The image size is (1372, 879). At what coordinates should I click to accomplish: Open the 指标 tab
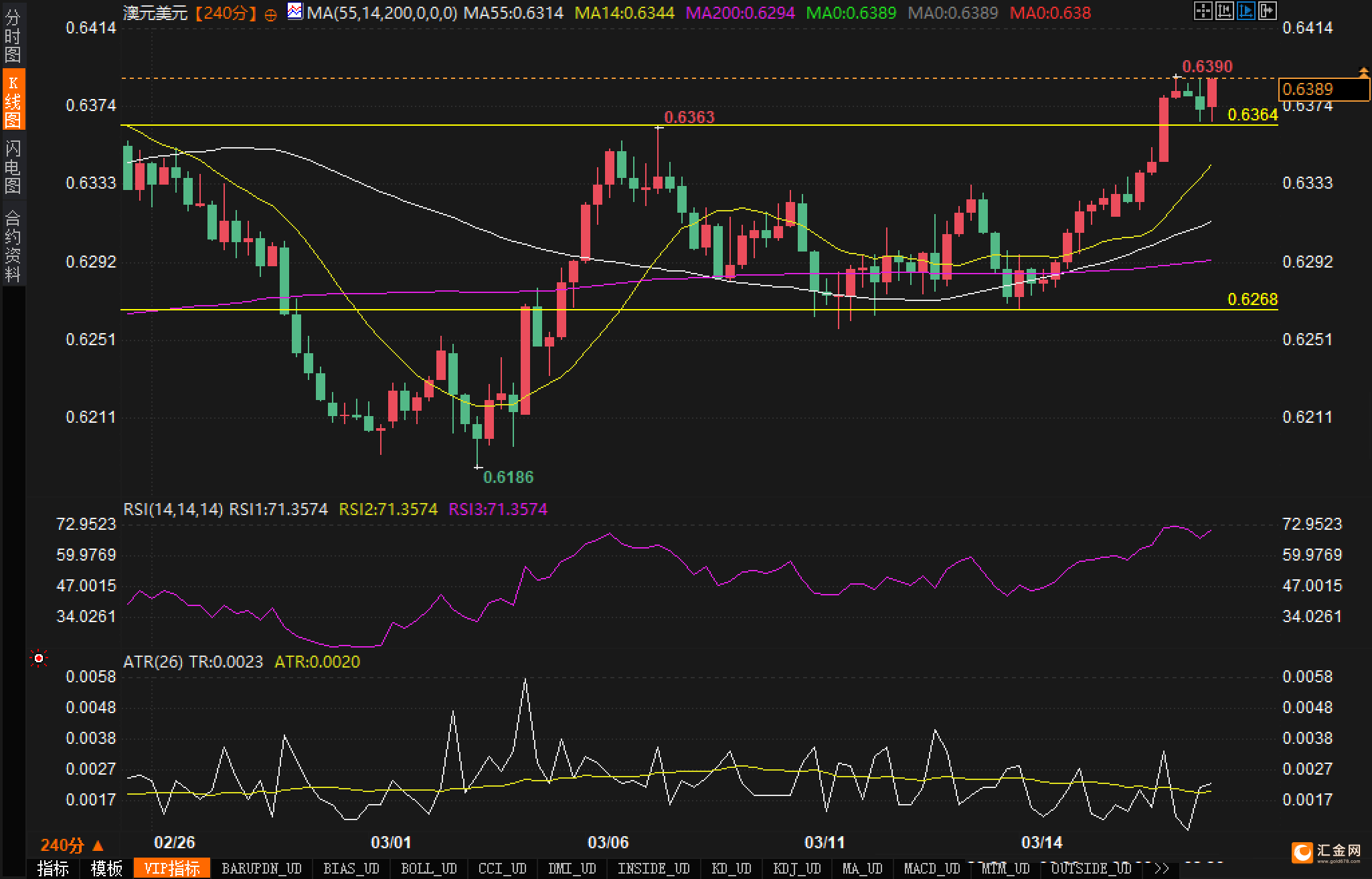54,869
